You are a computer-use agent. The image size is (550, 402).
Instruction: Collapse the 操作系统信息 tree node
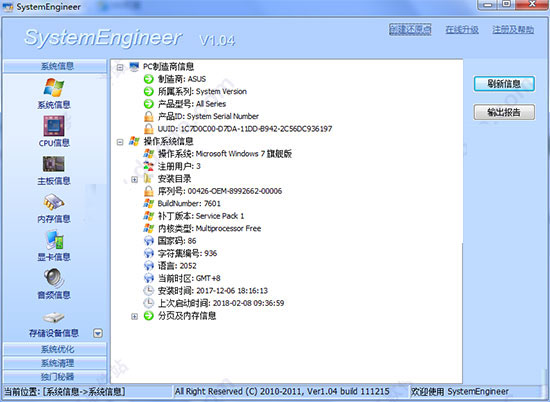pyautogui.click(x=120, y=142)
